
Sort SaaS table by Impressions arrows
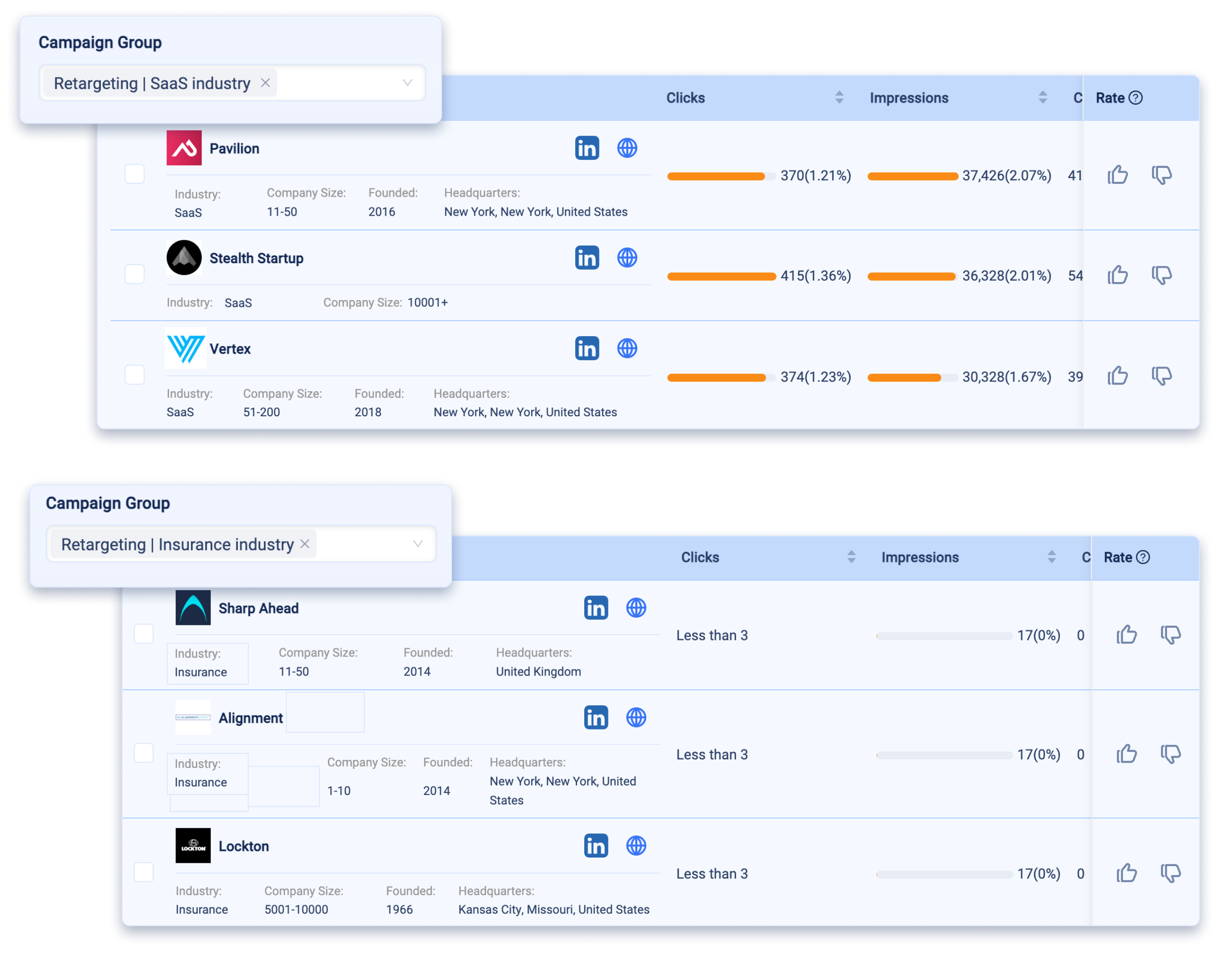[x=1042, y=98]
